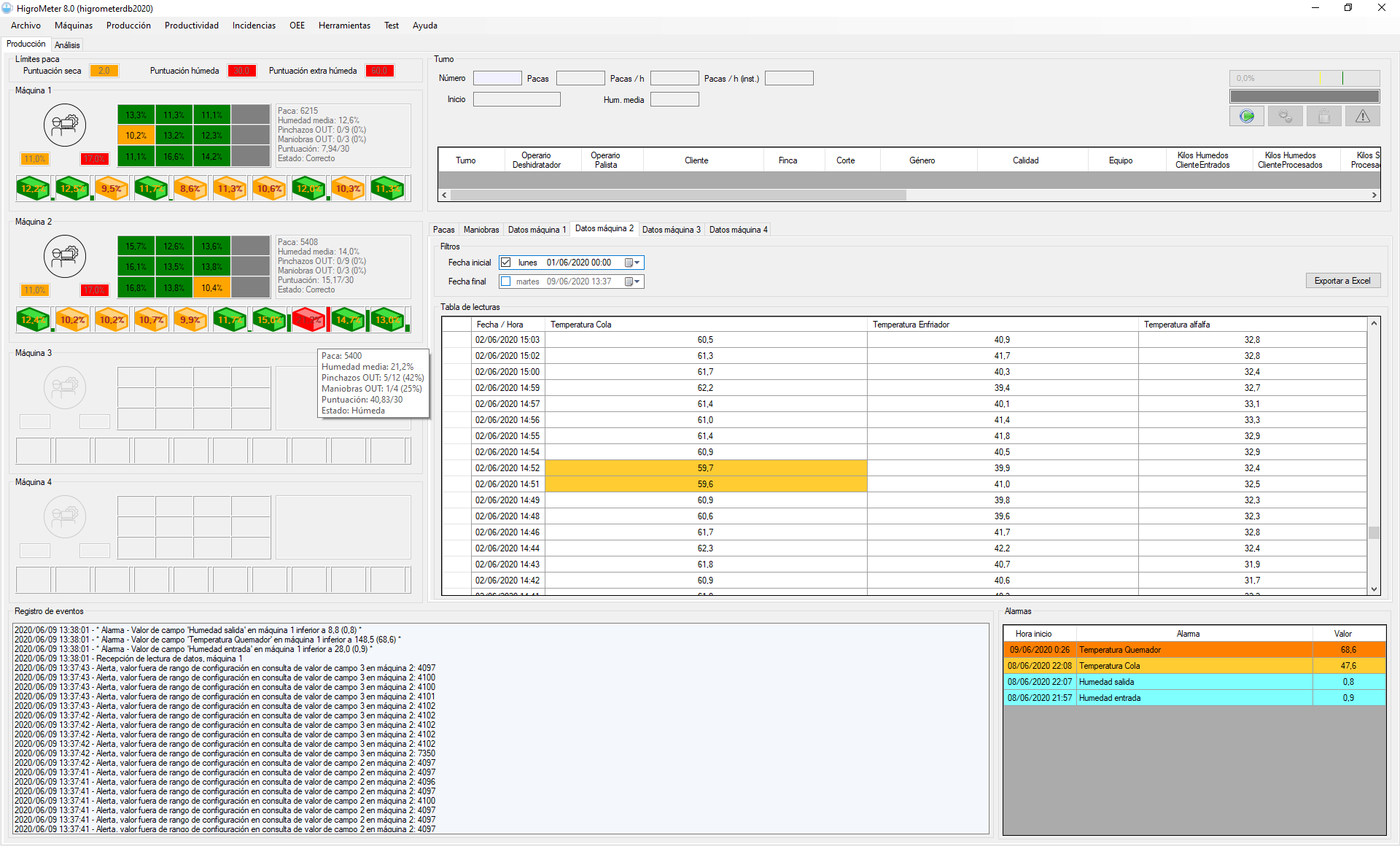Open the Máquinas menu

[74, 26]
